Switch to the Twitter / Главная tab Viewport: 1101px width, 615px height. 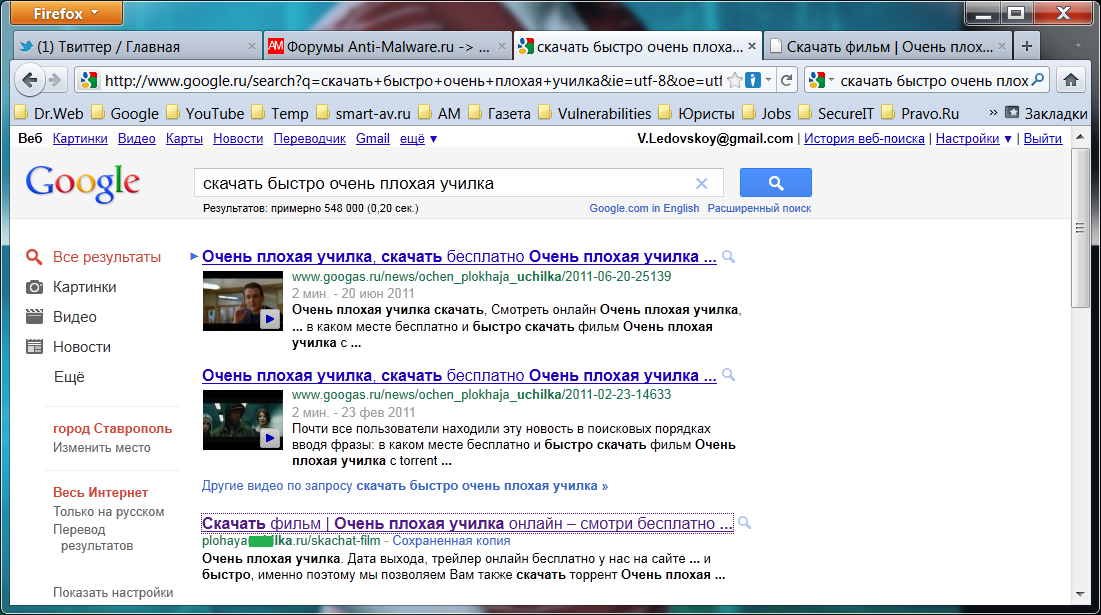(137, 47)
